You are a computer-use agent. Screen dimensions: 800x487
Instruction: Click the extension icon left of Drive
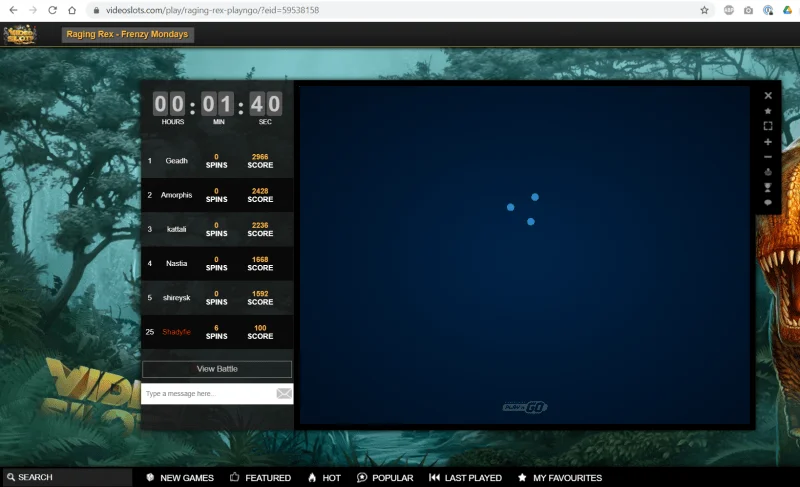(768, 10)
